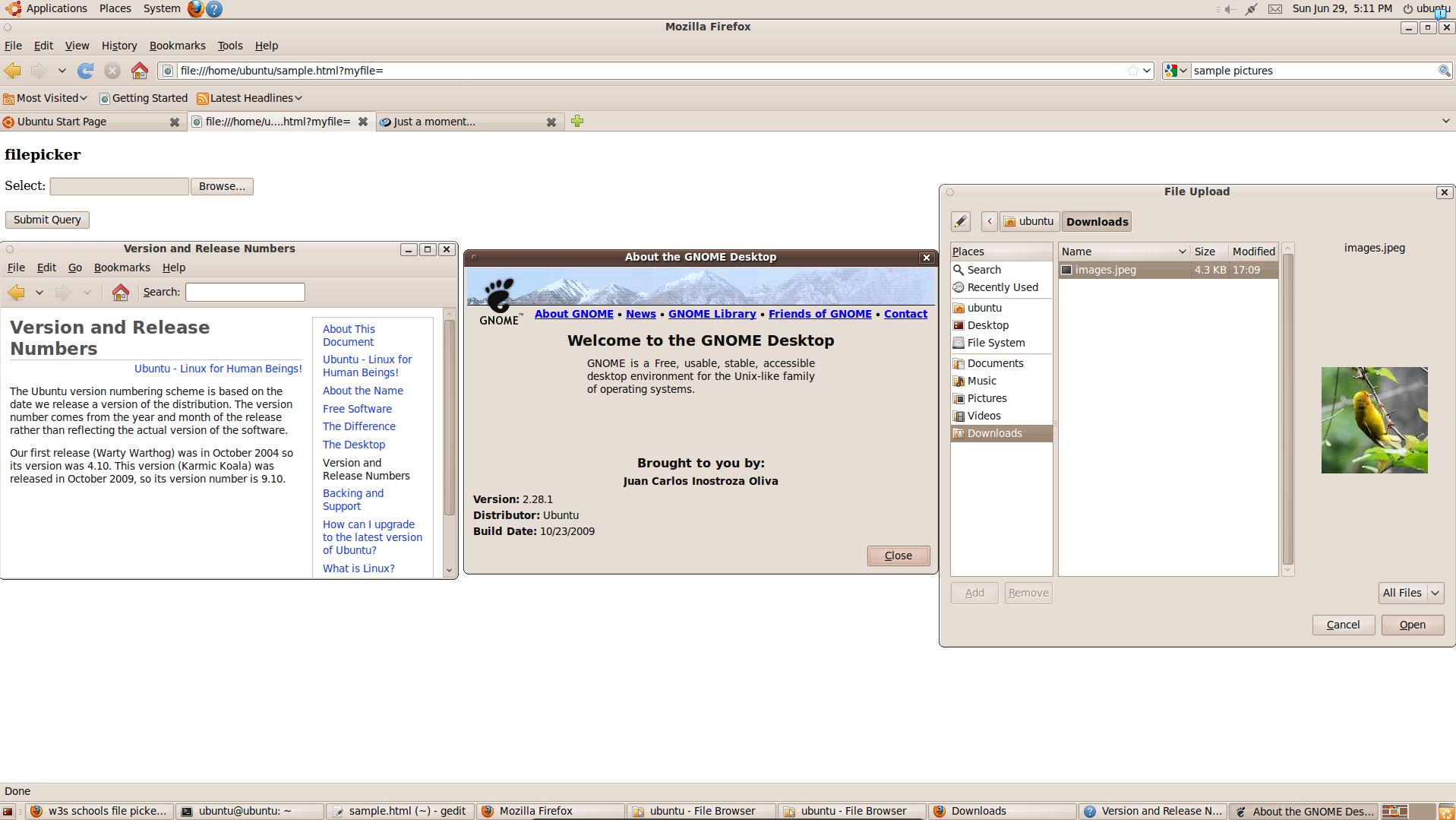Viewport: 1456px width, 820px height.
Task: Open the Firefox home page icon
Action: coord(139,71)
